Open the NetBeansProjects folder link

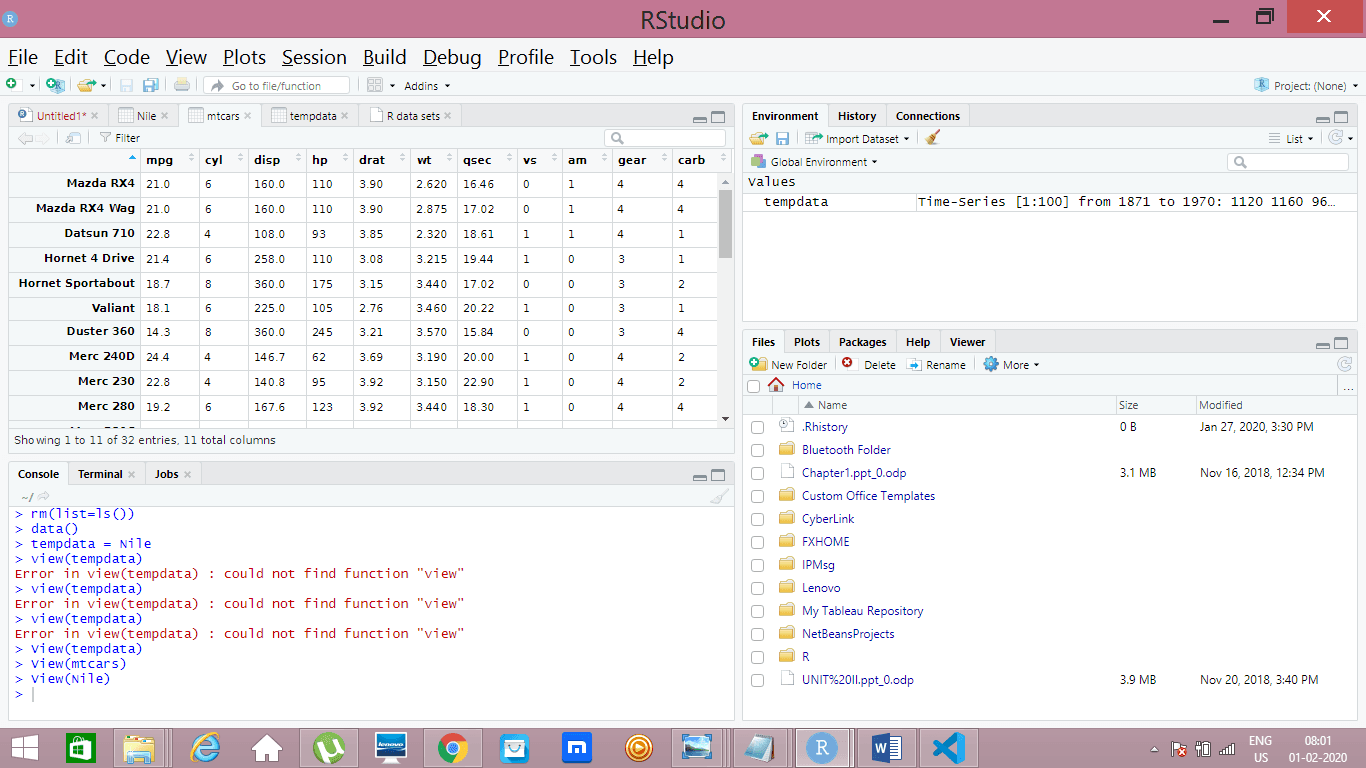tap(848, 634)
